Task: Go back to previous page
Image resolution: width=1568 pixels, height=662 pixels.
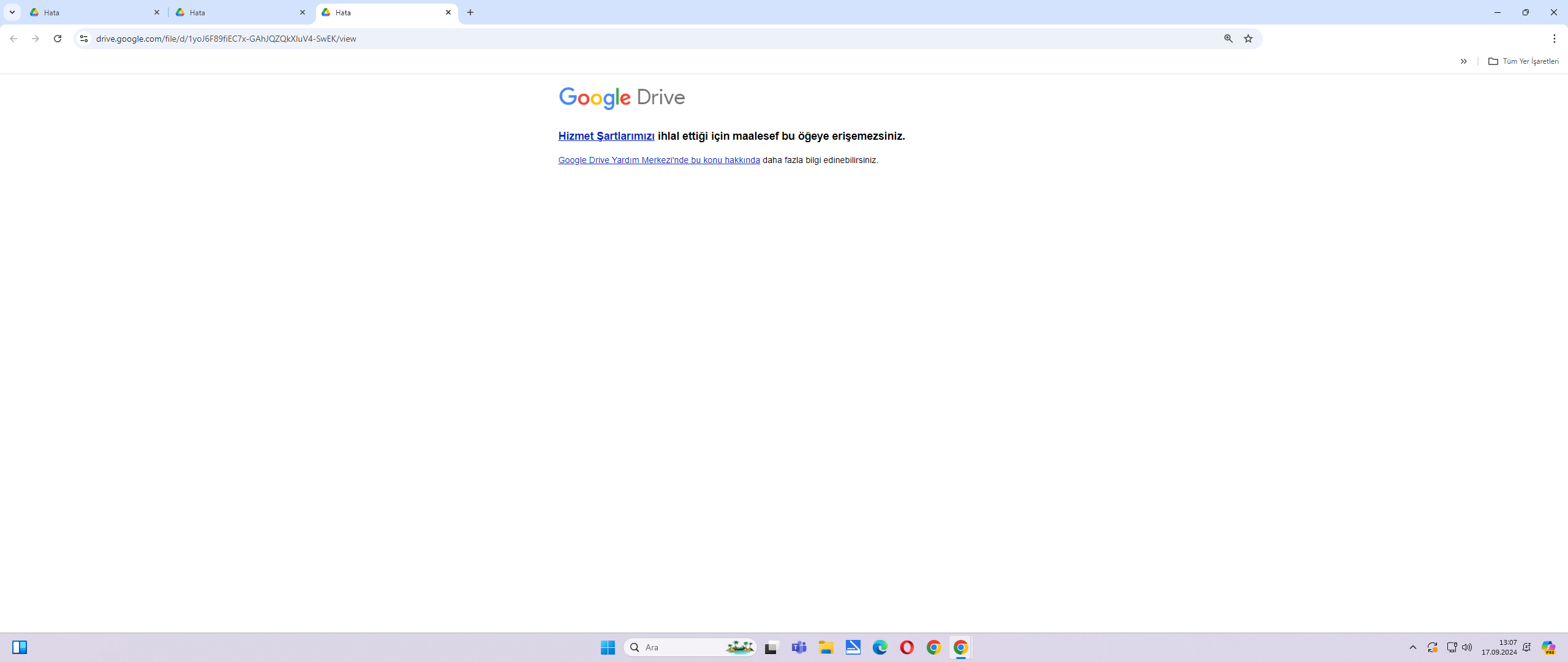Action: [13, 39]
